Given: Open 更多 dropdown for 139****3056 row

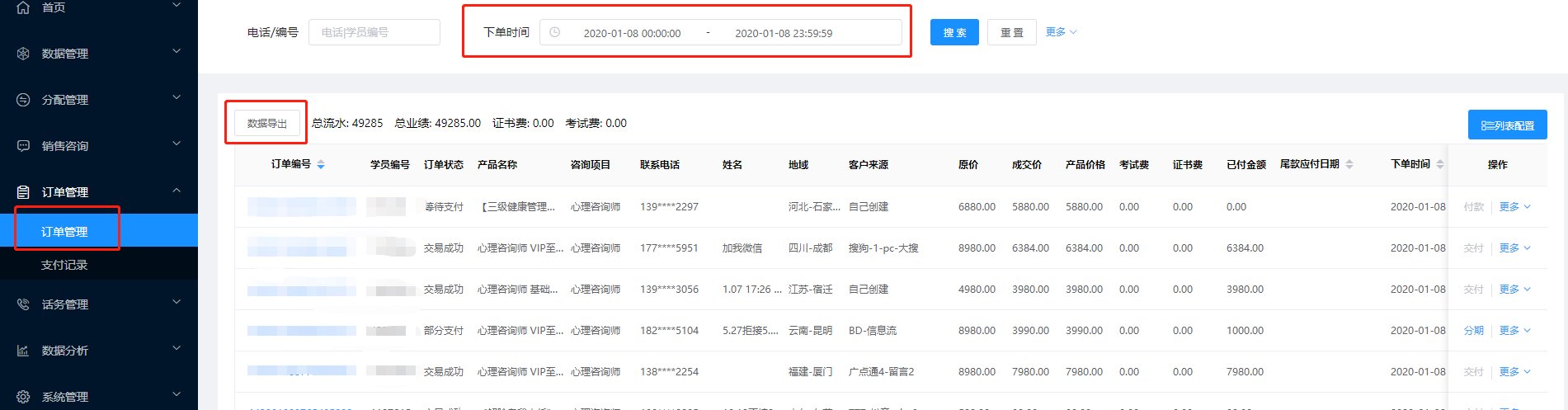Looking at the screenshot, I should click(x=1514, y=290).
